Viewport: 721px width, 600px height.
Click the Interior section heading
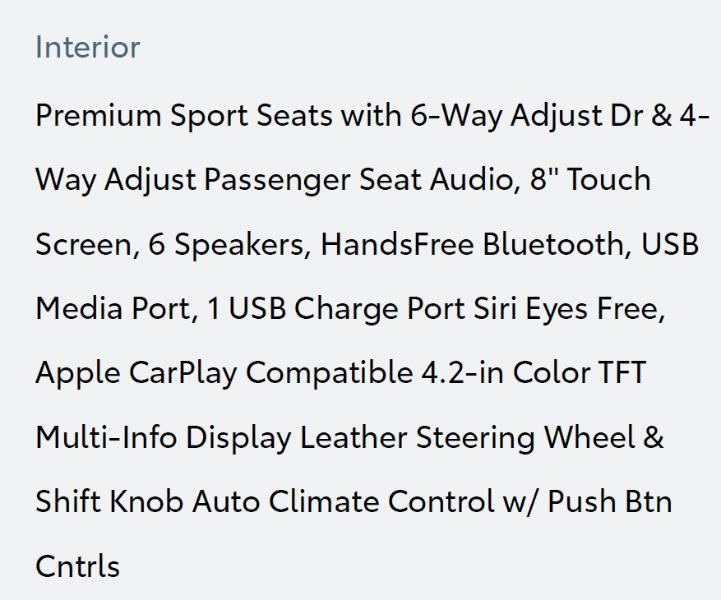(x=88, y=48)
